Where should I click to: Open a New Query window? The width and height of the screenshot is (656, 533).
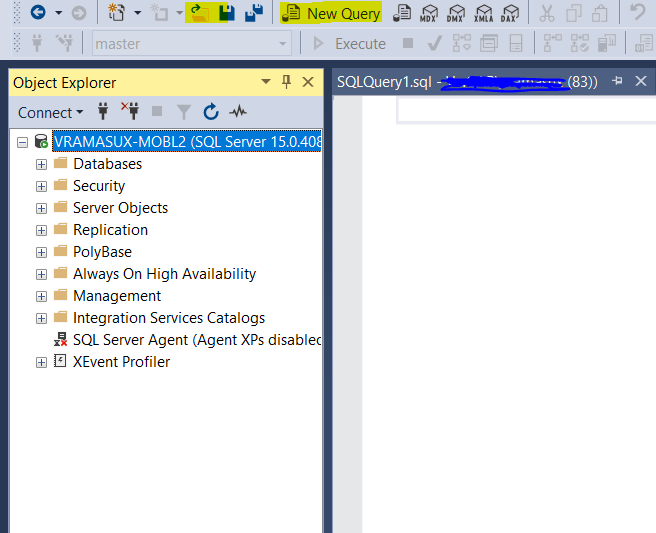click(331, 13)
